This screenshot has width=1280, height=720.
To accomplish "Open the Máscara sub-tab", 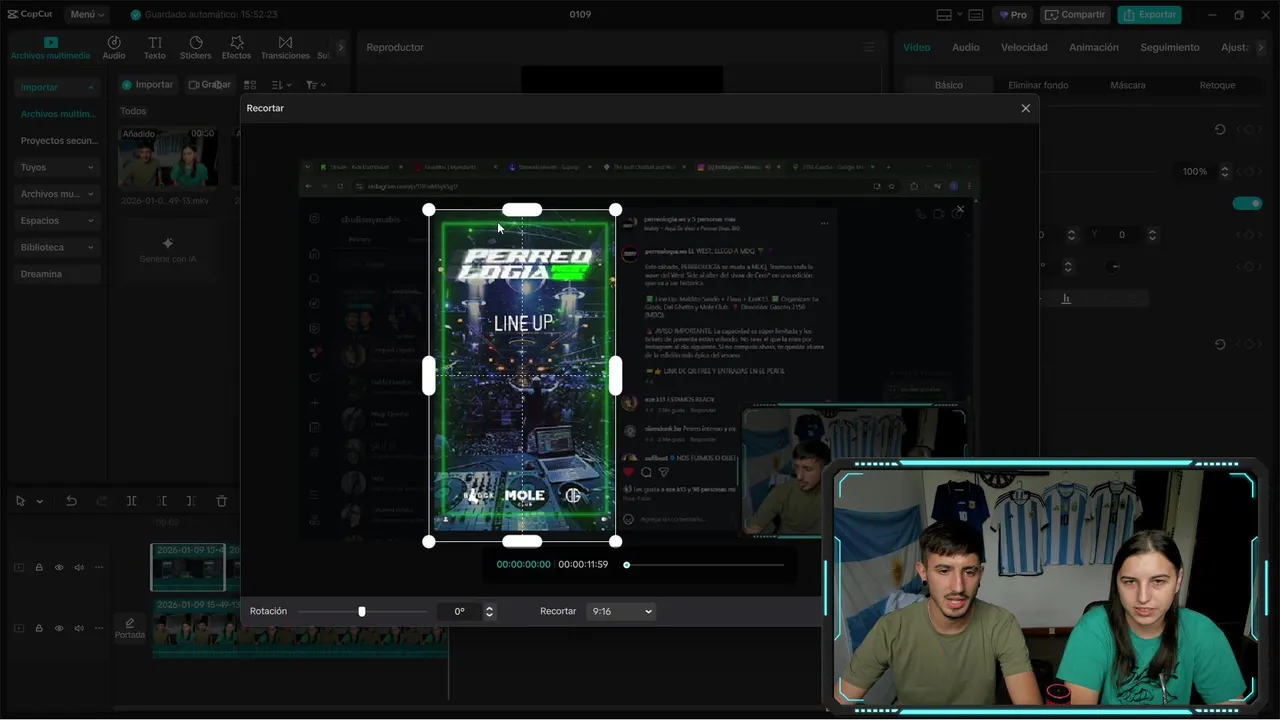I will [1128, 85].
